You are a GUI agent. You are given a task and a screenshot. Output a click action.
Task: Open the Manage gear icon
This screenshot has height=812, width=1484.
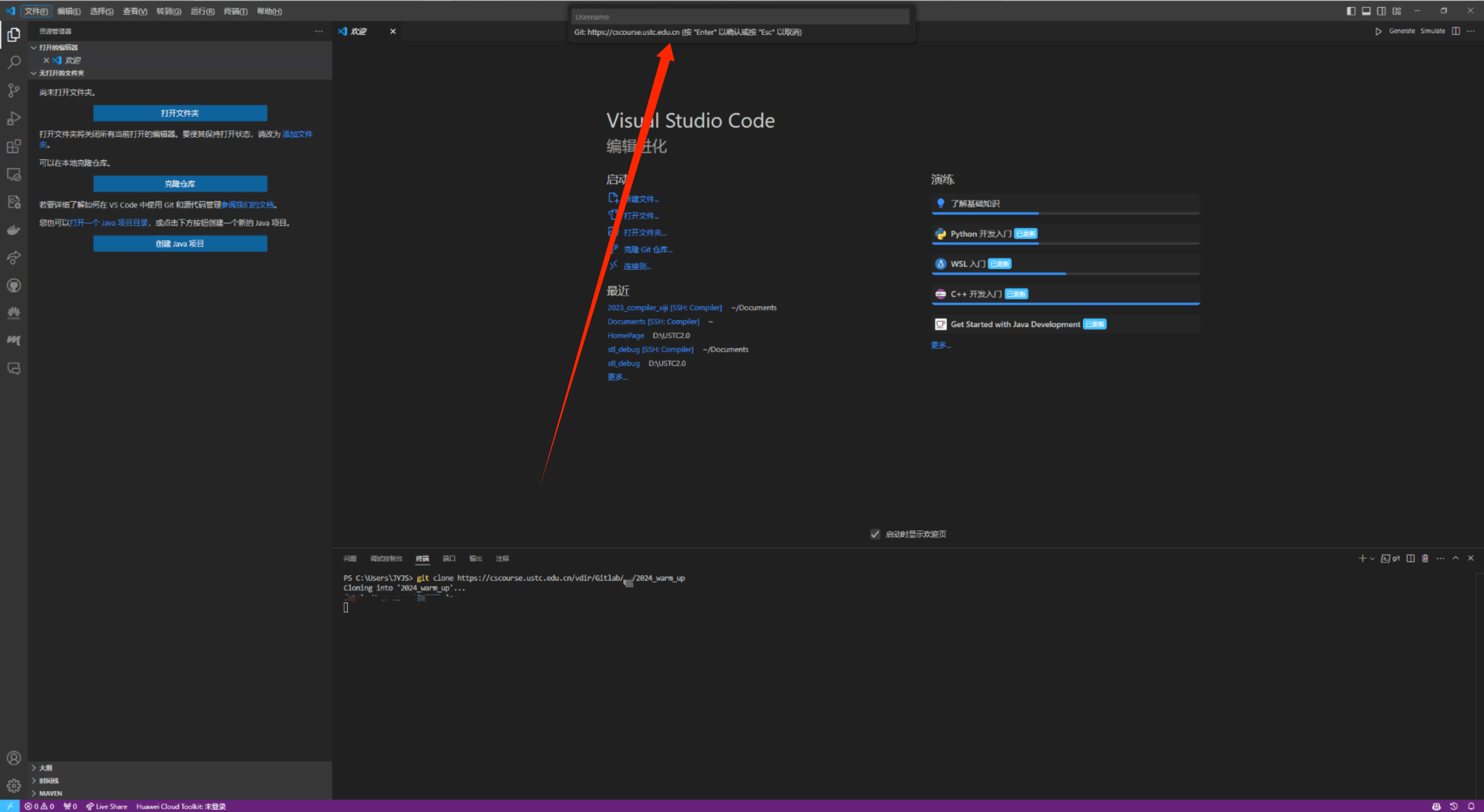14,786
